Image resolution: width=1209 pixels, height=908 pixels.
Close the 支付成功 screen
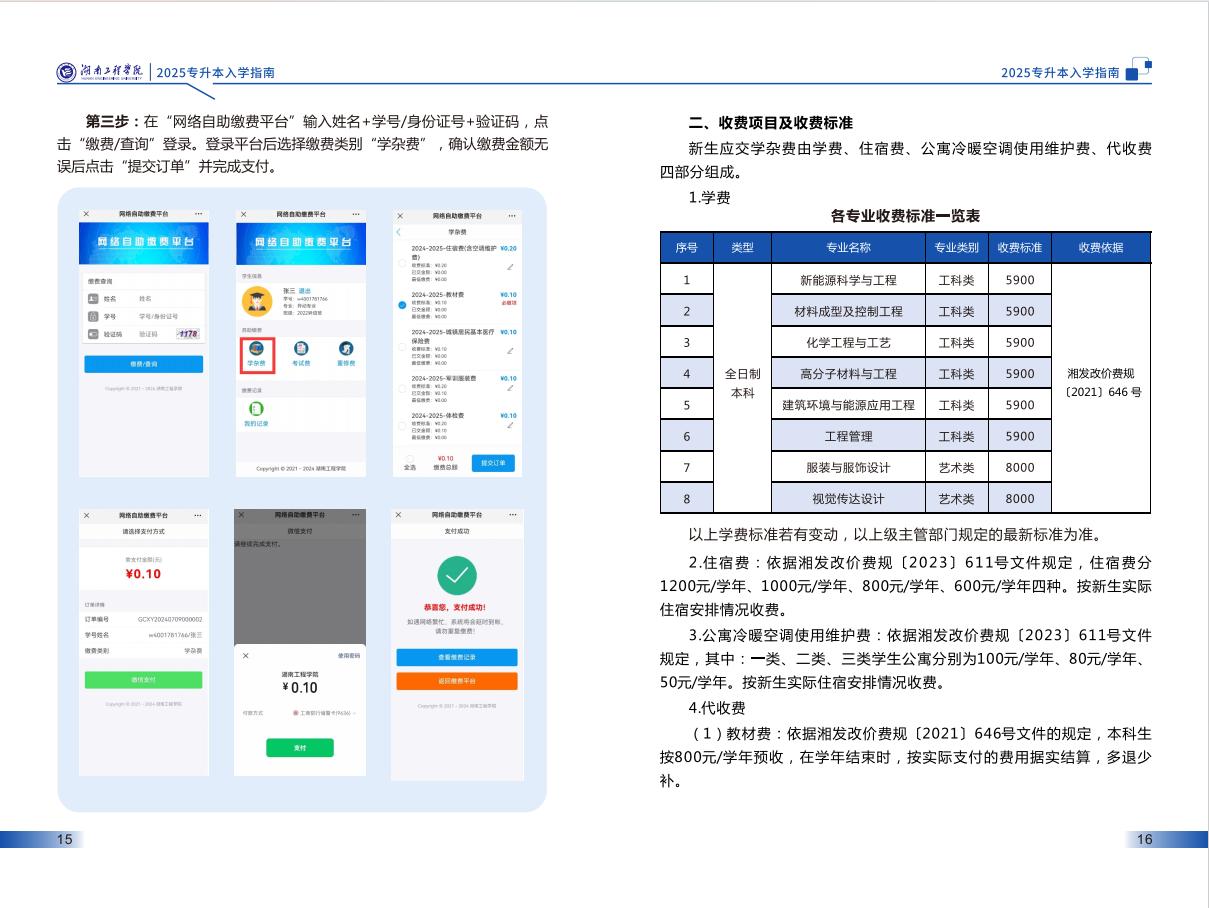tap(398, 514)
